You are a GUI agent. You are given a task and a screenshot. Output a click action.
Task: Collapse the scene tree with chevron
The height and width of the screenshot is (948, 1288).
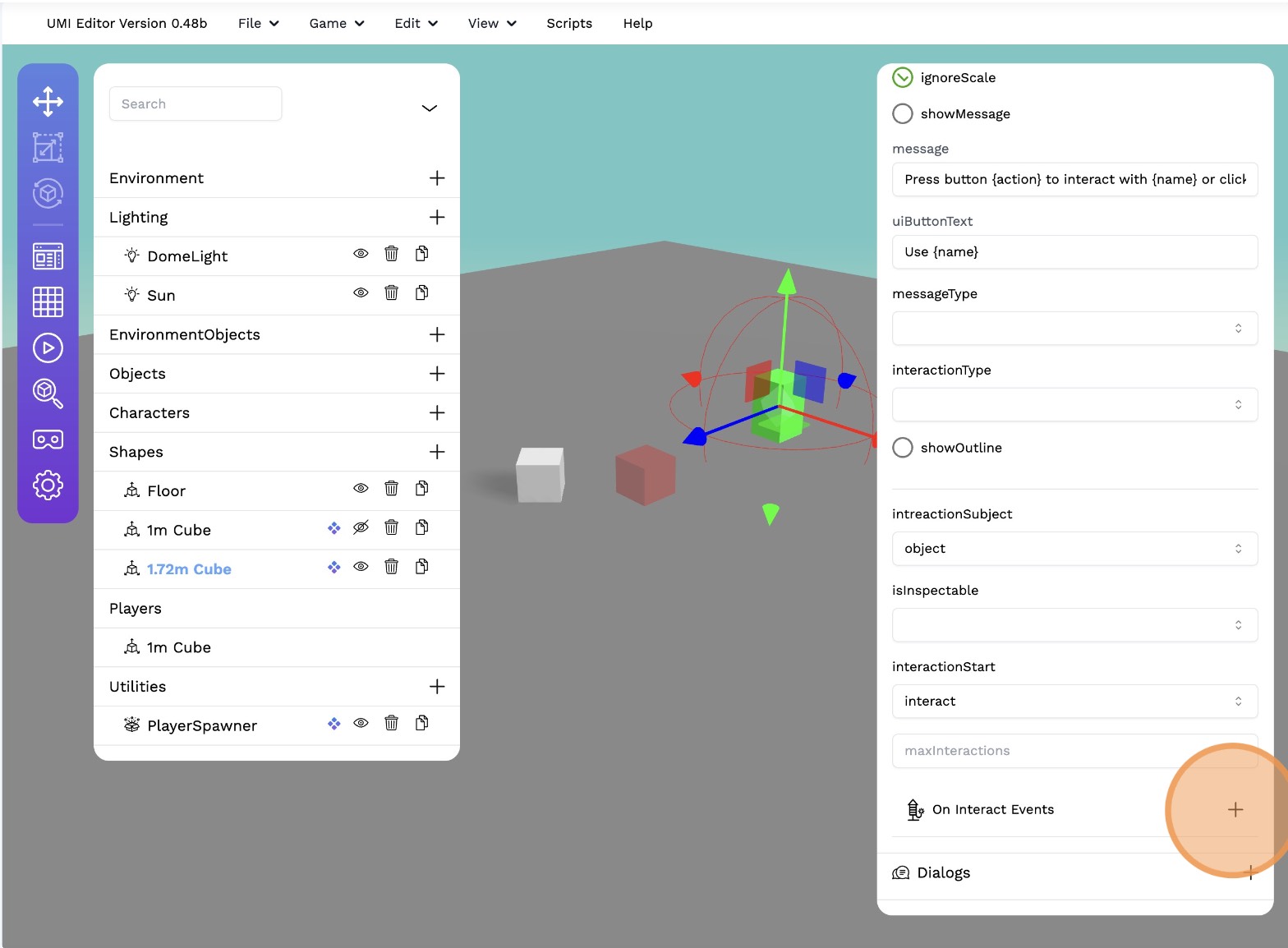(x=429, y=108)
